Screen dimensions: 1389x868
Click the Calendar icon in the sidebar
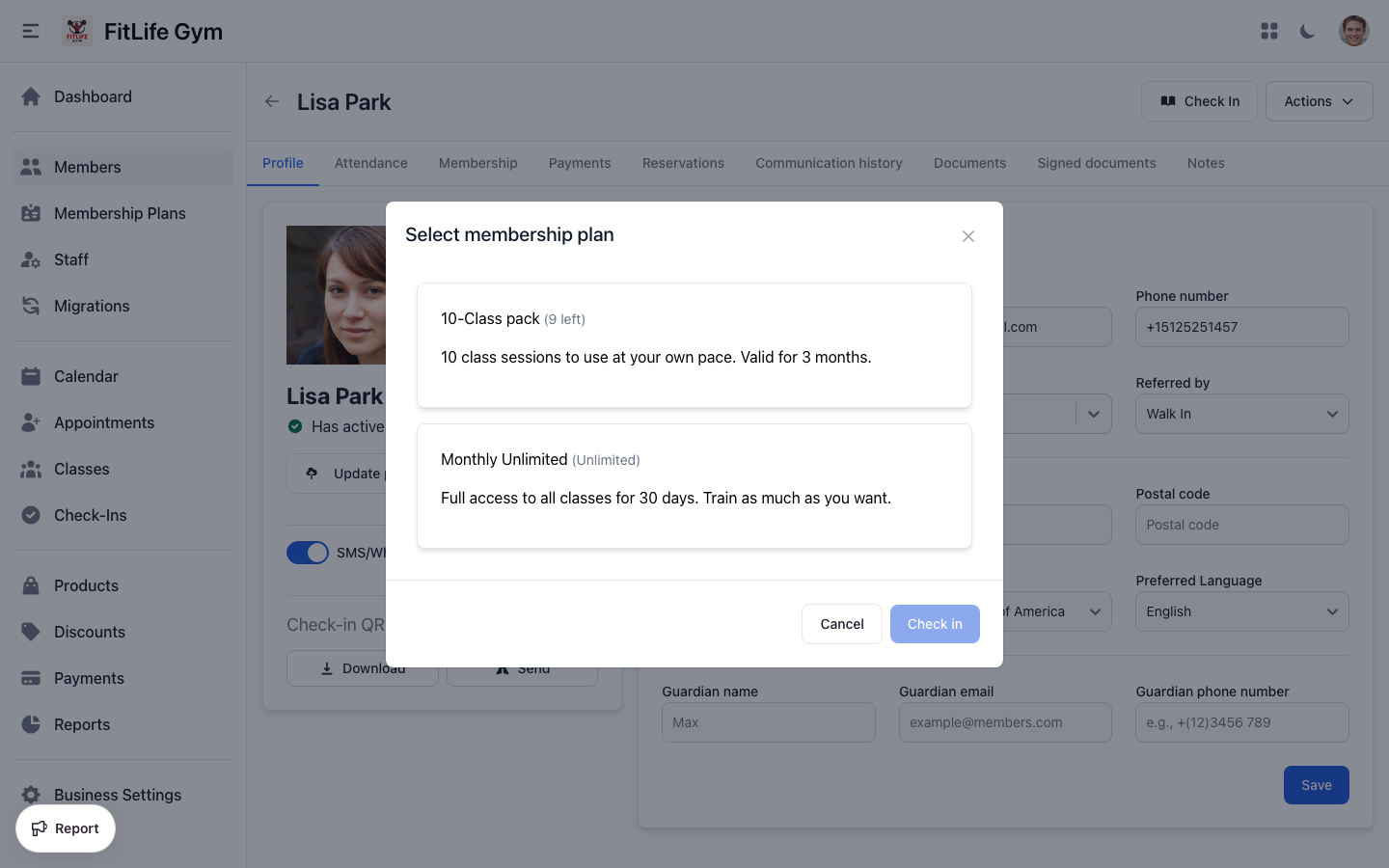[x=31, y=376]
